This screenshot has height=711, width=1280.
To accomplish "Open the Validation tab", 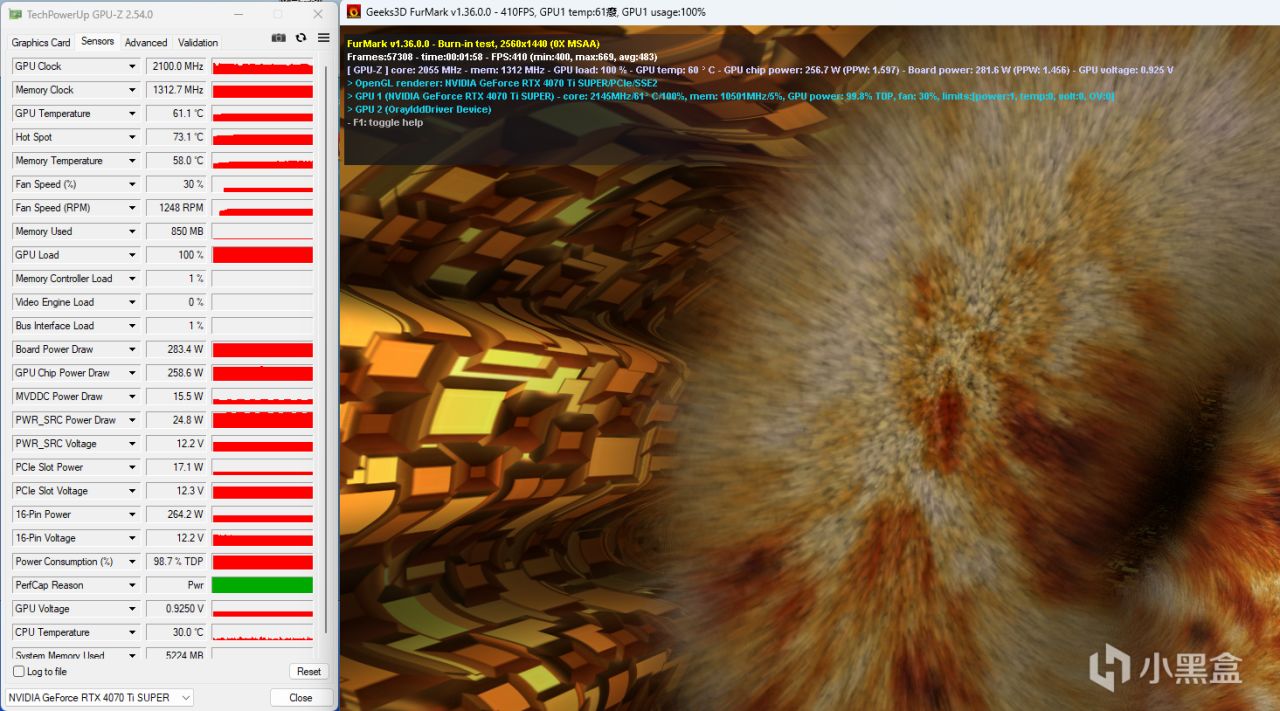I will coord(198,43).
